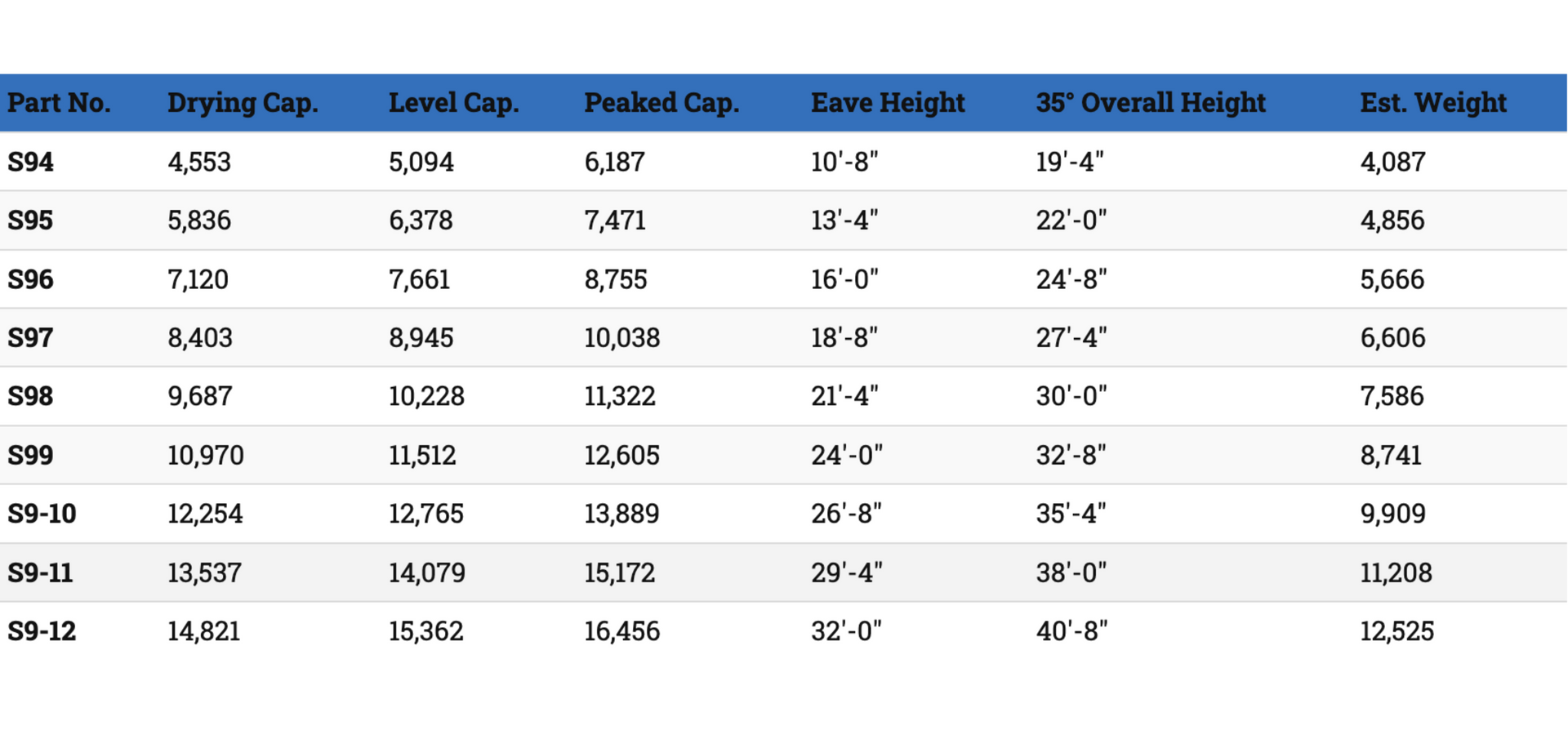This screenshot has width=1568, height=735.
Task: Click part number S97
Action: (30, 337)
